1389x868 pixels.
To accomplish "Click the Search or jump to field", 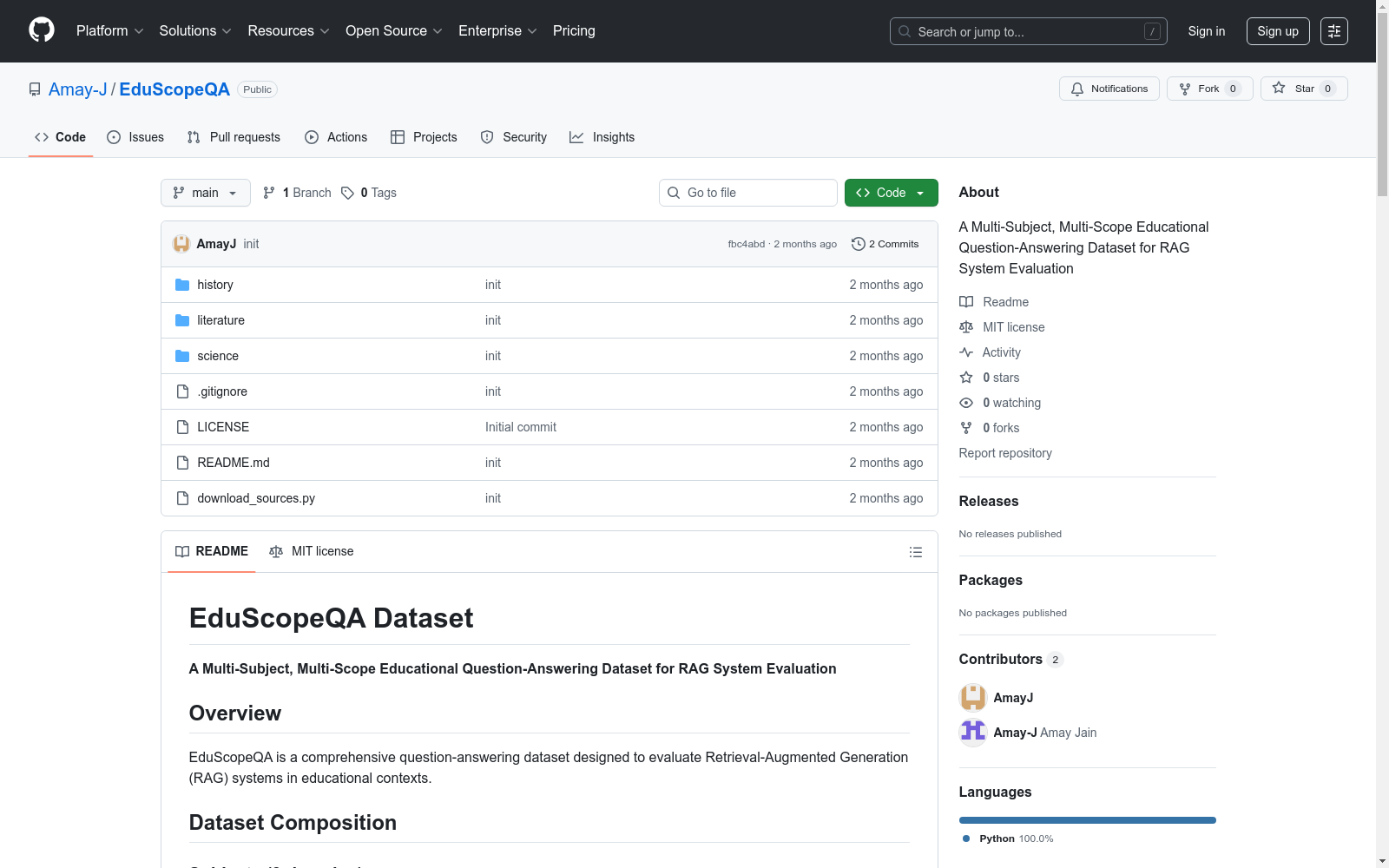I will click(1029, 31).
